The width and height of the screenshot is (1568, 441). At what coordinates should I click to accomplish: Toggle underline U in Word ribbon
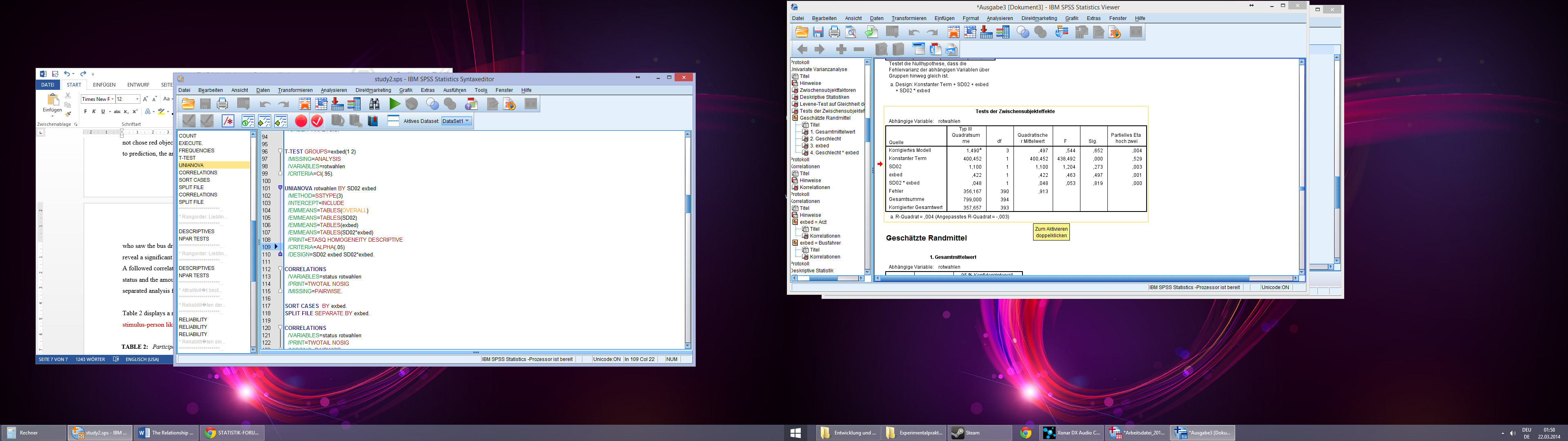tap(103, 111)
